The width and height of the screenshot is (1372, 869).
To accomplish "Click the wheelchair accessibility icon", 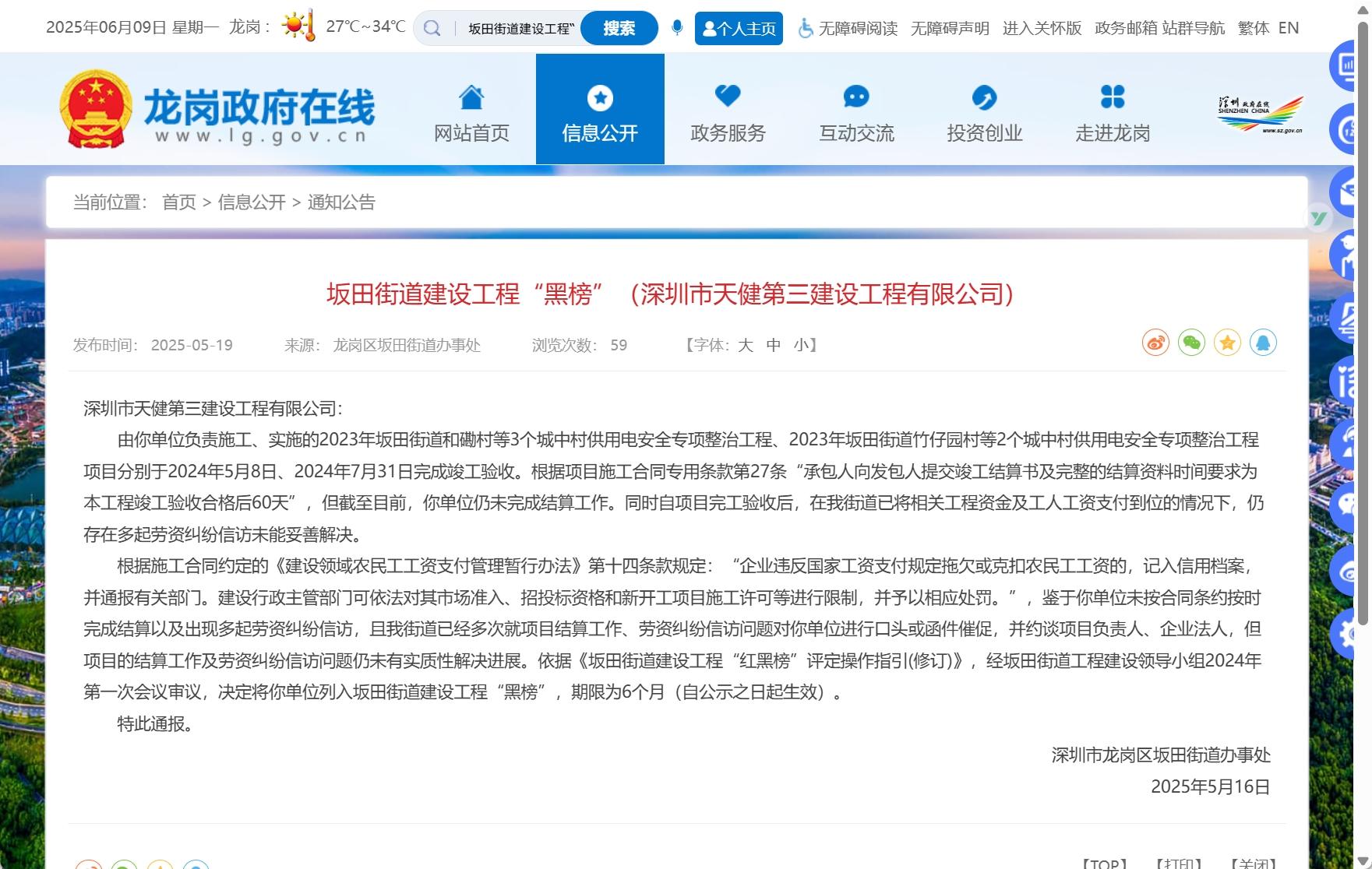I will (806, 28).
